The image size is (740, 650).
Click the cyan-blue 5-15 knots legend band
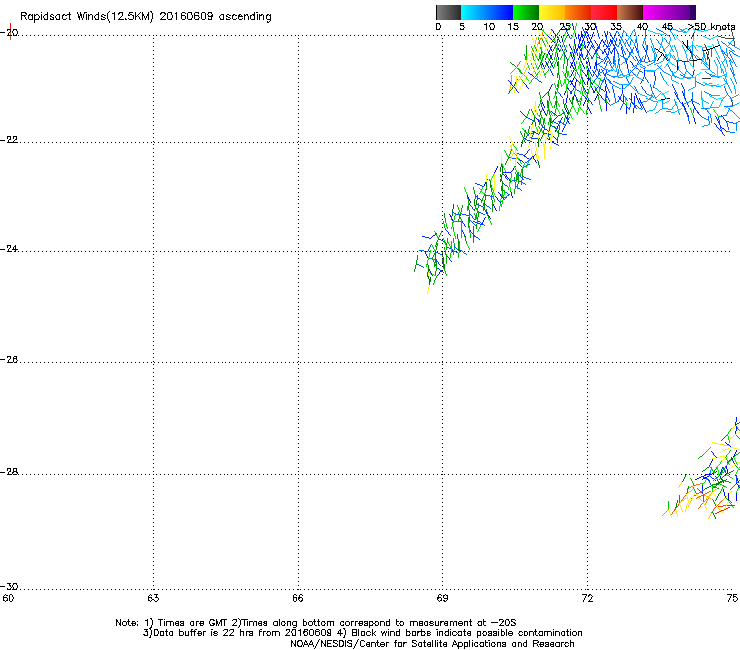(x=487, y=12)
